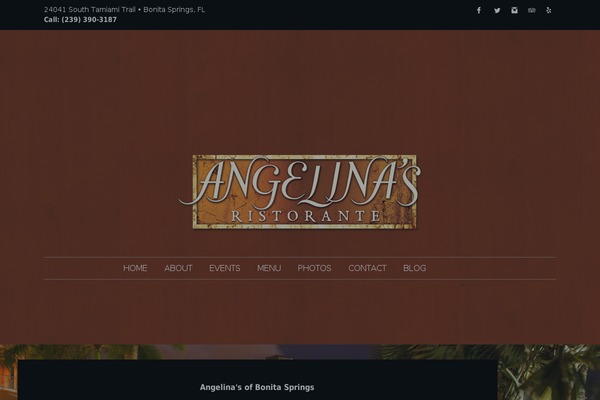Open the ABOUT menu item
600x400 pixels.
tap(178, 268)
